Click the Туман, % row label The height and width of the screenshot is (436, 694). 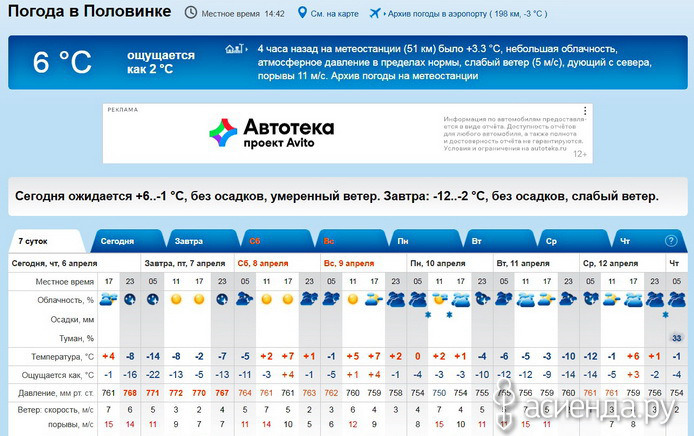point(76,339)
